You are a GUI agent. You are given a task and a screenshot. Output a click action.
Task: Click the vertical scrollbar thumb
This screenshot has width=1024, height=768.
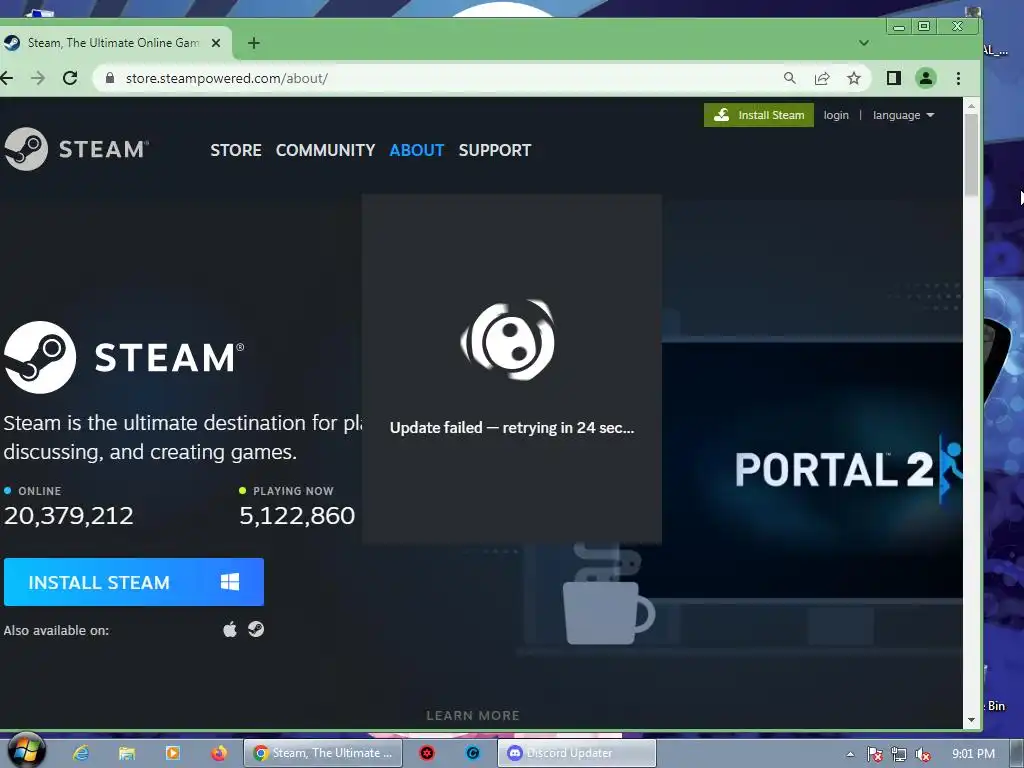[x=971, y=155]
